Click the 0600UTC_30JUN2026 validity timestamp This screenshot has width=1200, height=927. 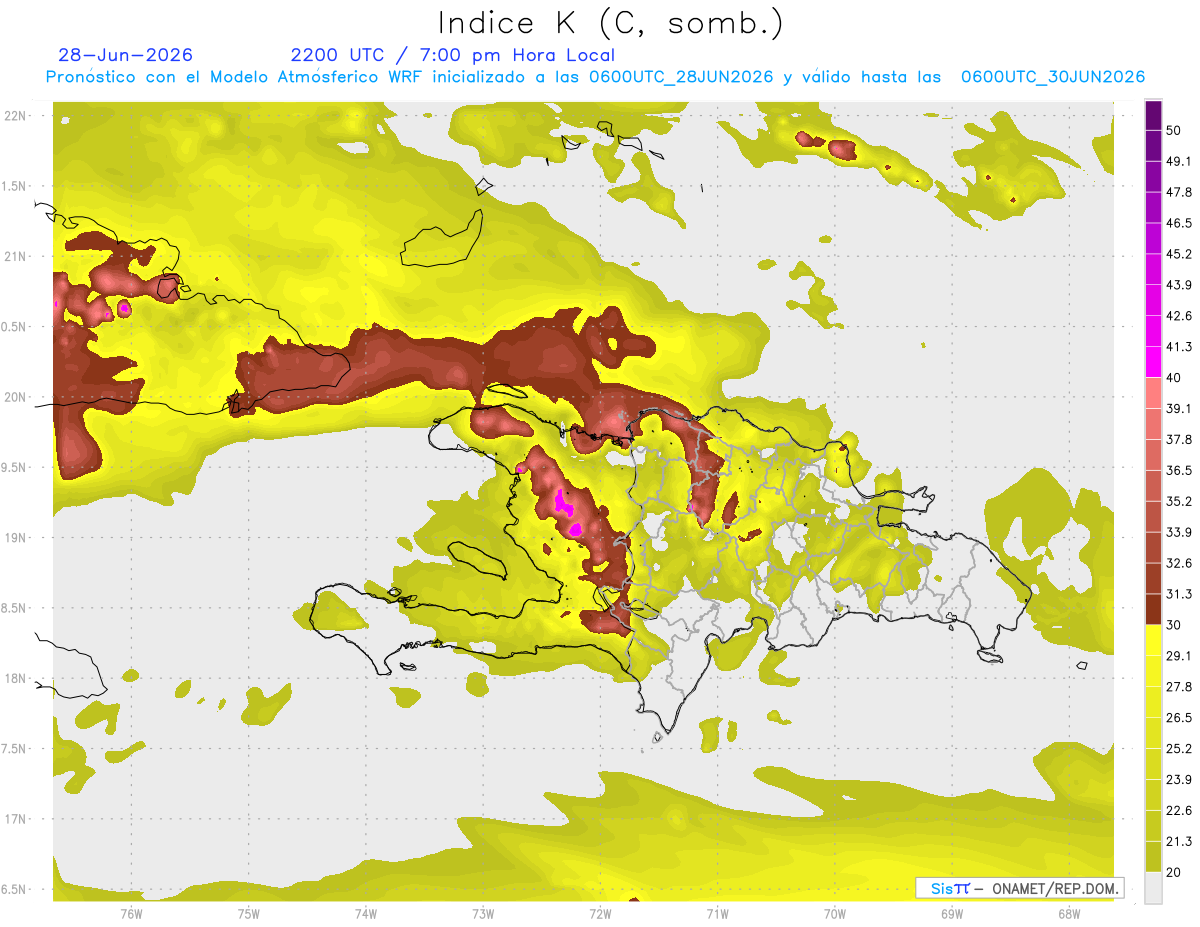pyautogui.click(x=1053, y=77)
